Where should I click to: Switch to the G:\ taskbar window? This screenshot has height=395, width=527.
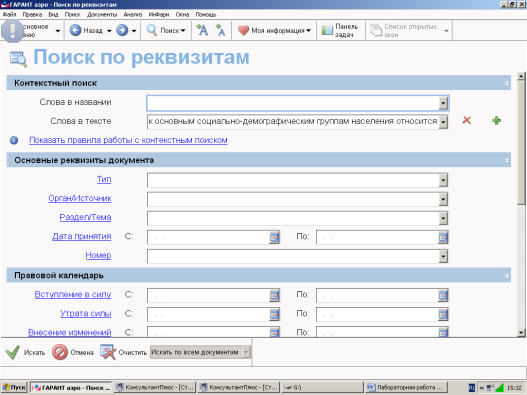point(322,388)
